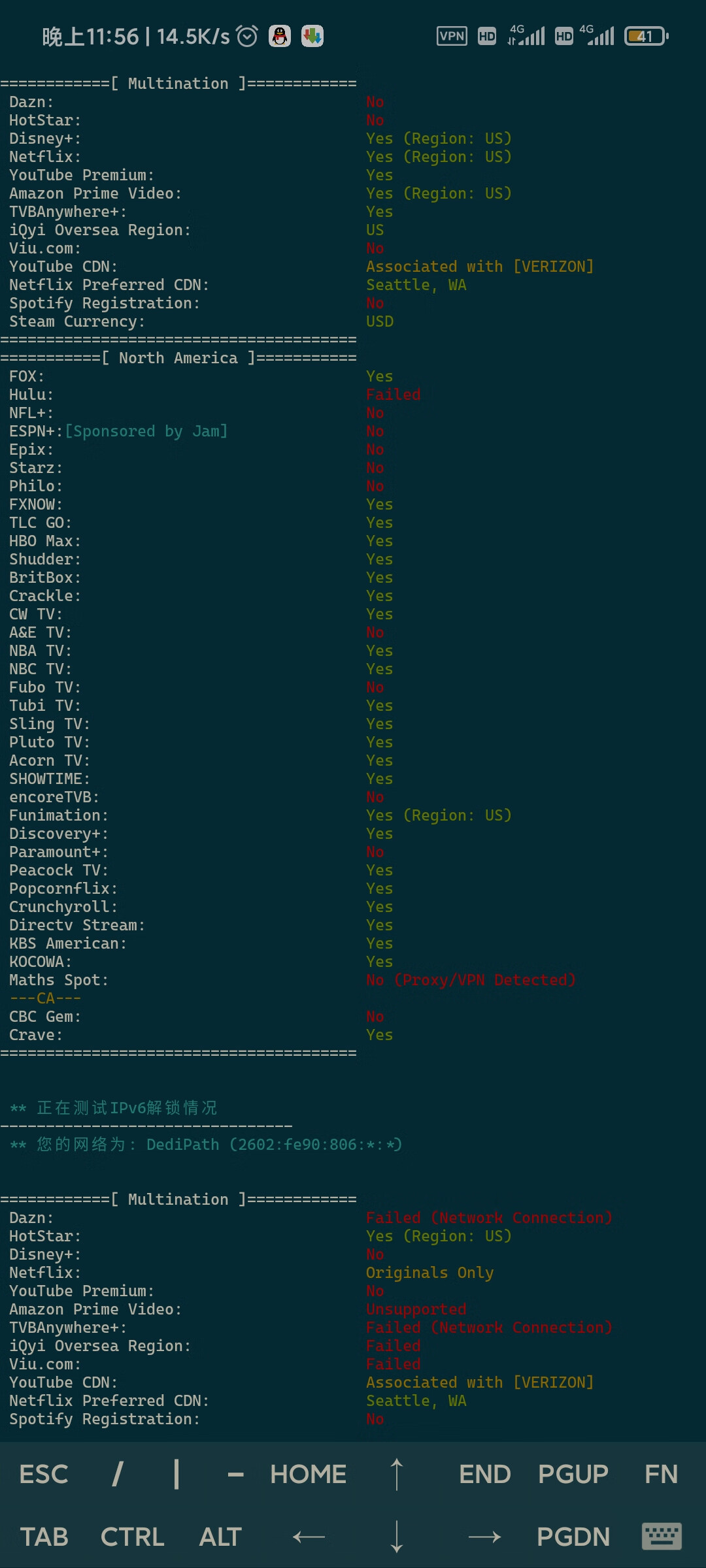Tap the right arrow key icon
This screenshot has height=1568, width=706.
(485, 1537)
